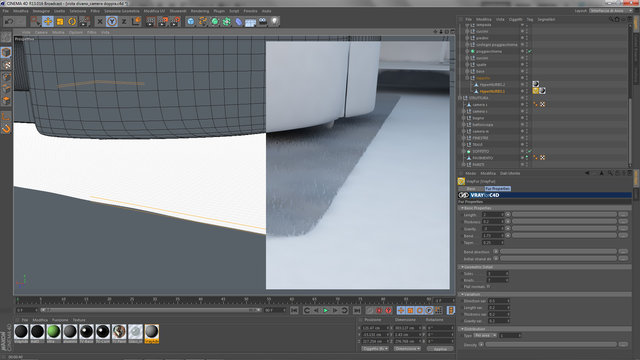The height and width of the screenshot is (360, 640).
Task: Collapse the Distribution section
Action: point(462,329)
